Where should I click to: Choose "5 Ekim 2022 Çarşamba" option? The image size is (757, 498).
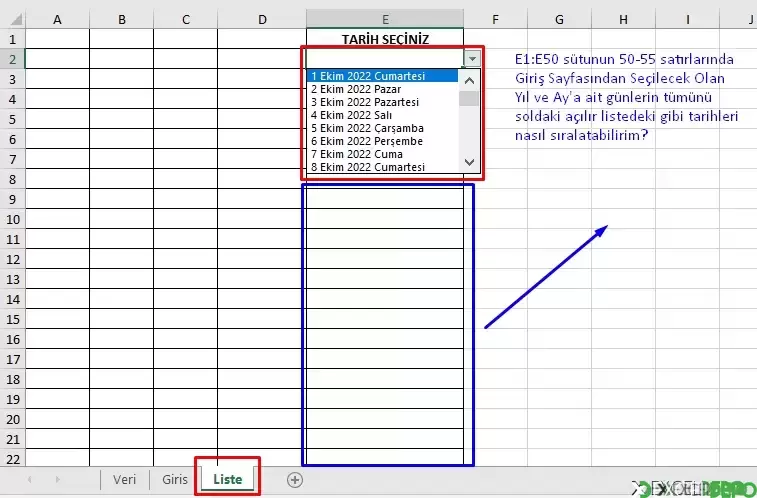tap(382, 128)
